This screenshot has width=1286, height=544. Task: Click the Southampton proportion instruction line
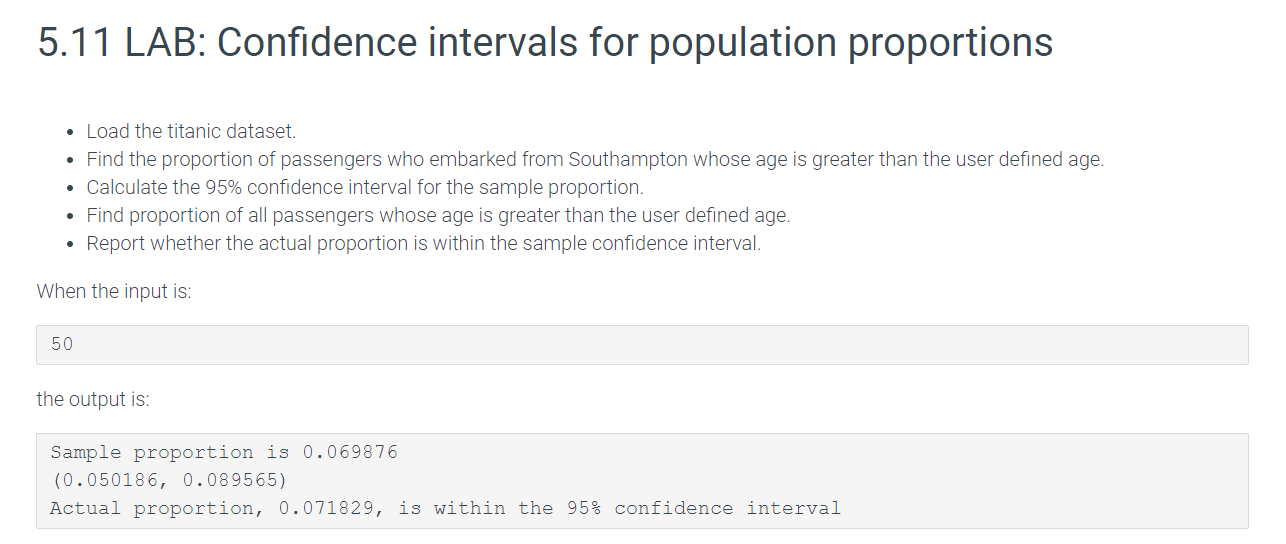pos(595,159)
